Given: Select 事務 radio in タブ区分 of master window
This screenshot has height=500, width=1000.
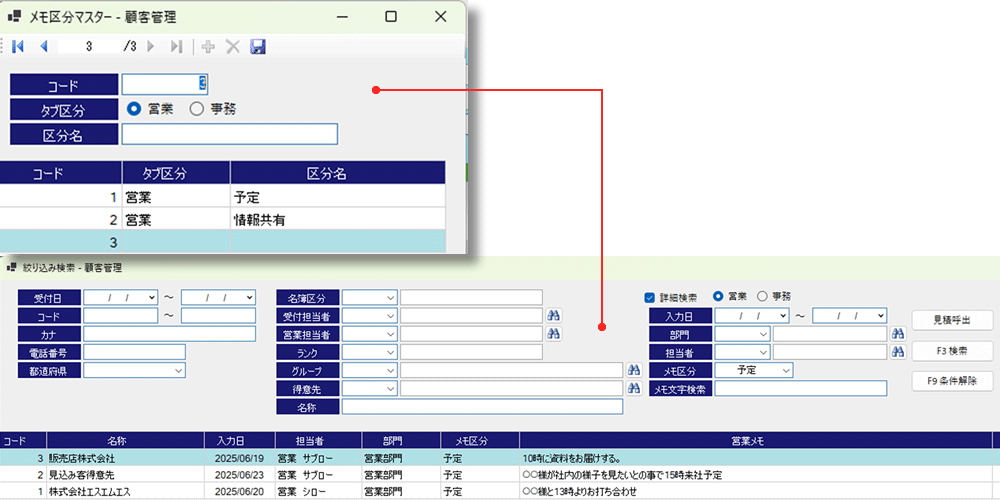Looking at the screenshot, I should click(196, 109).
